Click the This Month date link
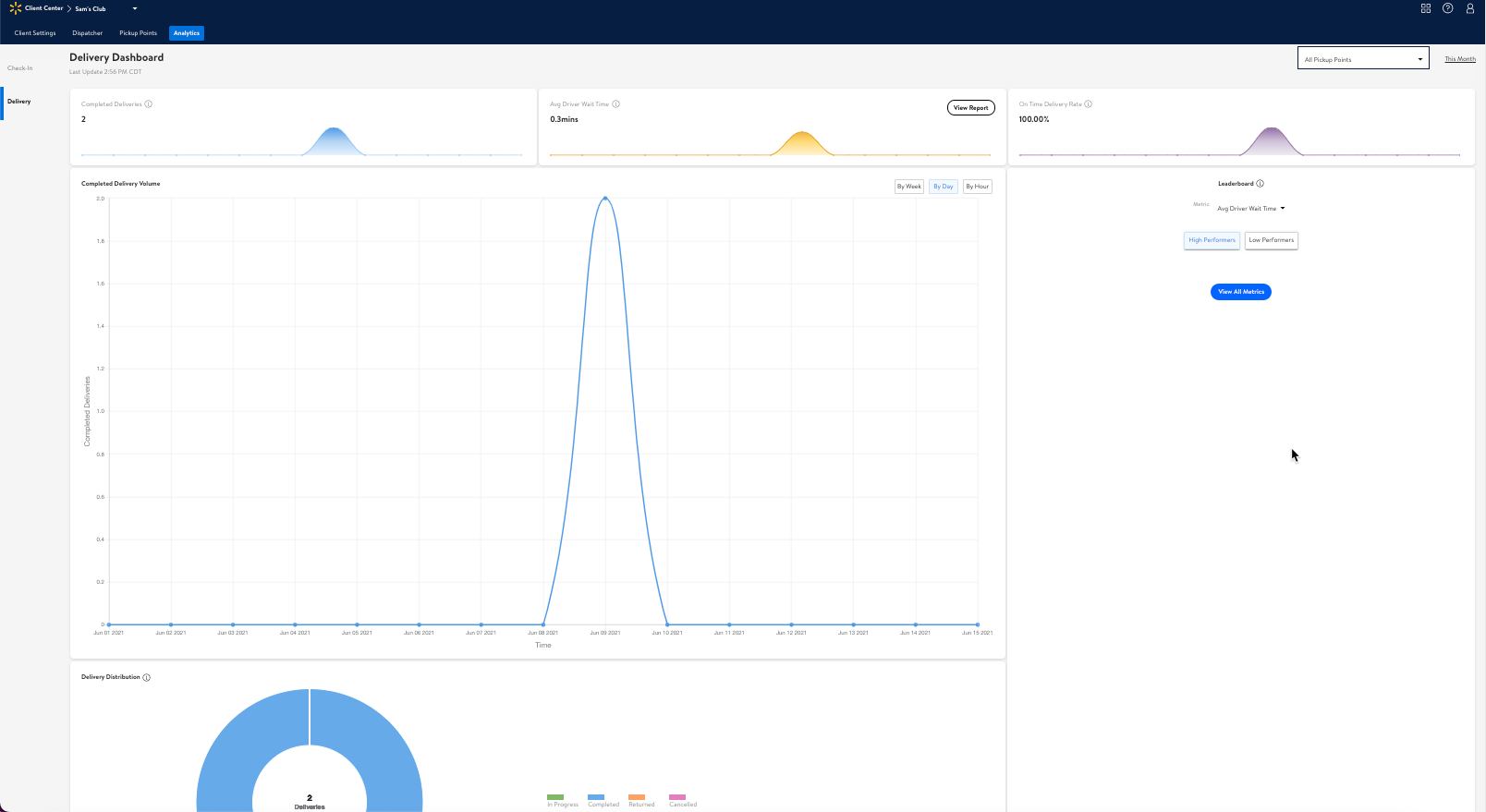Image resolution: width=1486 pixels, height=812 pixels. click(1460, 59)
